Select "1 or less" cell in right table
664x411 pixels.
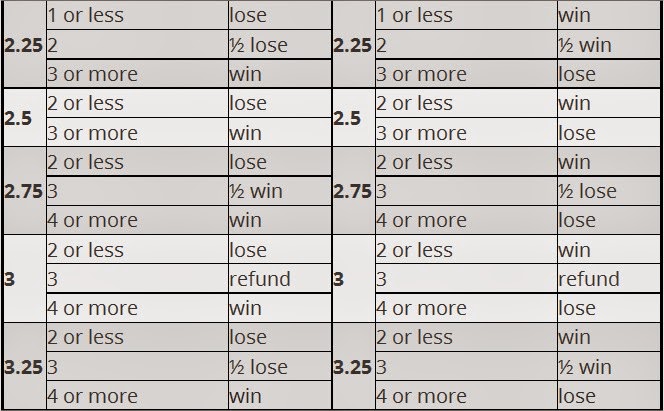point(414,16)
